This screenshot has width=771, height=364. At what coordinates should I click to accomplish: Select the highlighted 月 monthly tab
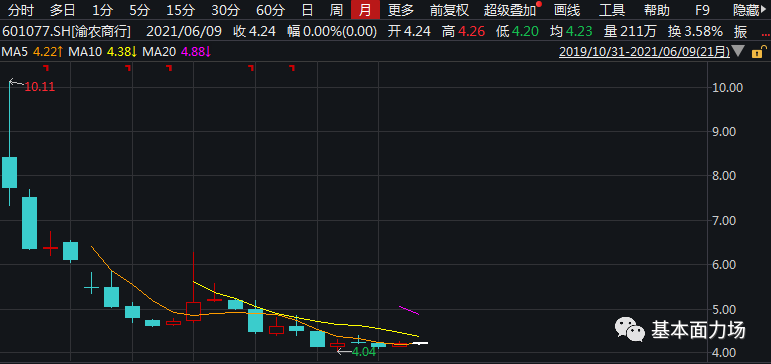pos(365,9)
